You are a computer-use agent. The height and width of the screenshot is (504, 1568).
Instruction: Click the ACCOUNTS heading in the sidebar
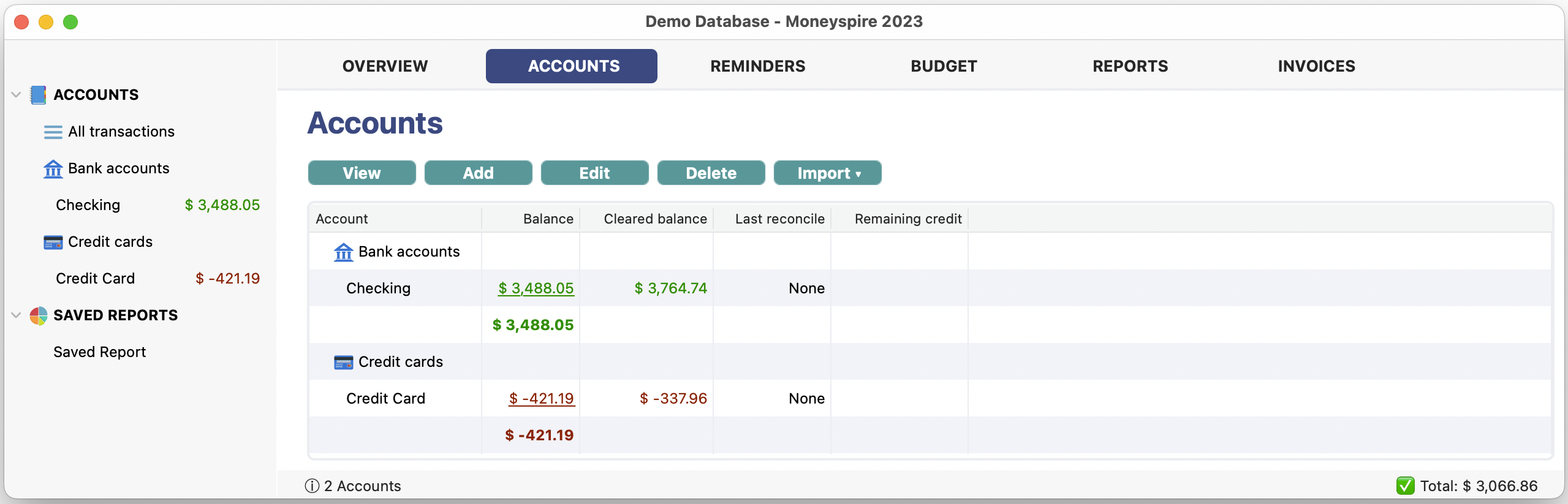point(96,95)
